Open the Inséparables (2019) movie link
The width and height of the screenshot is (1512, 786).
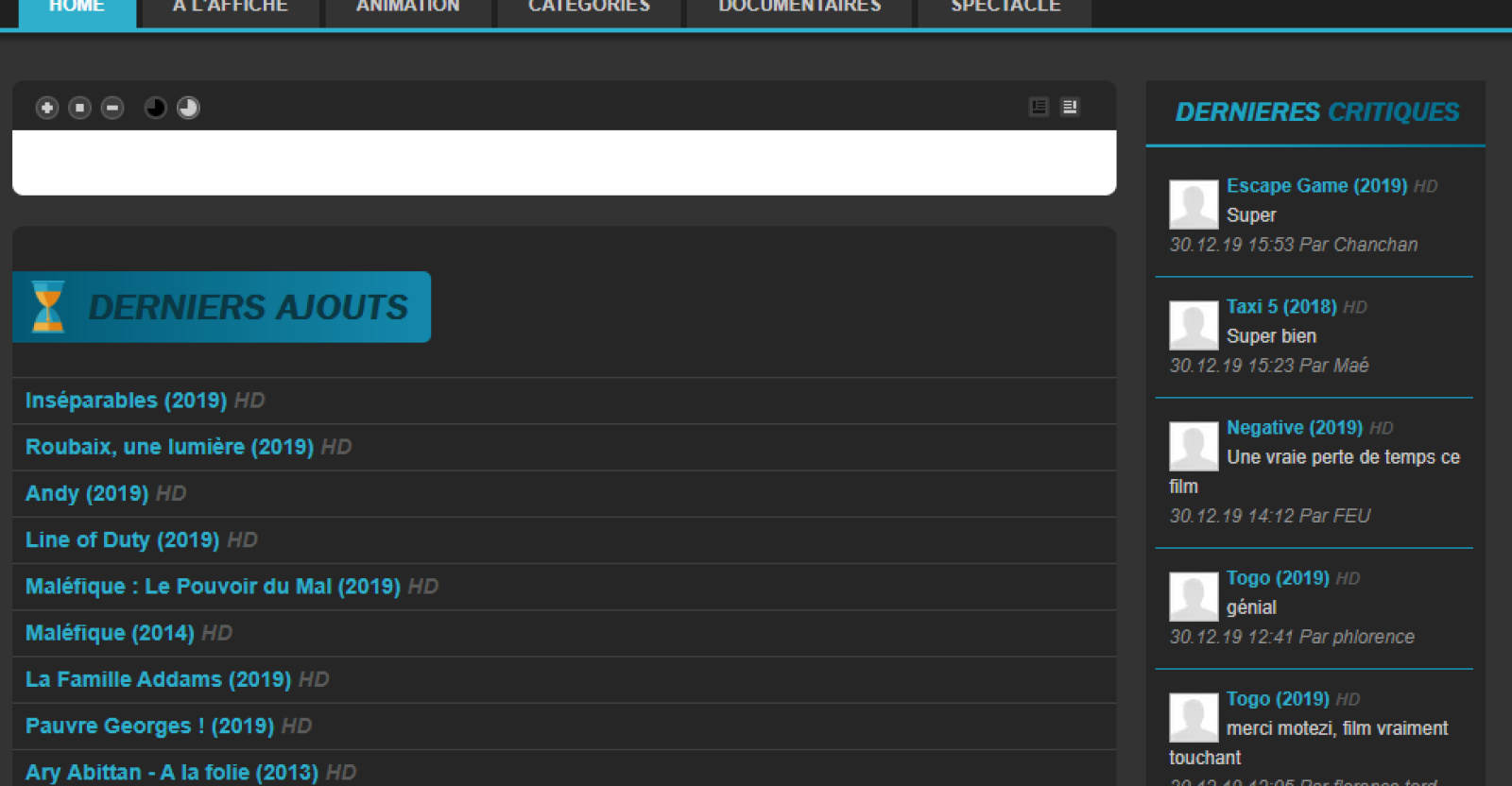point(126,401)
